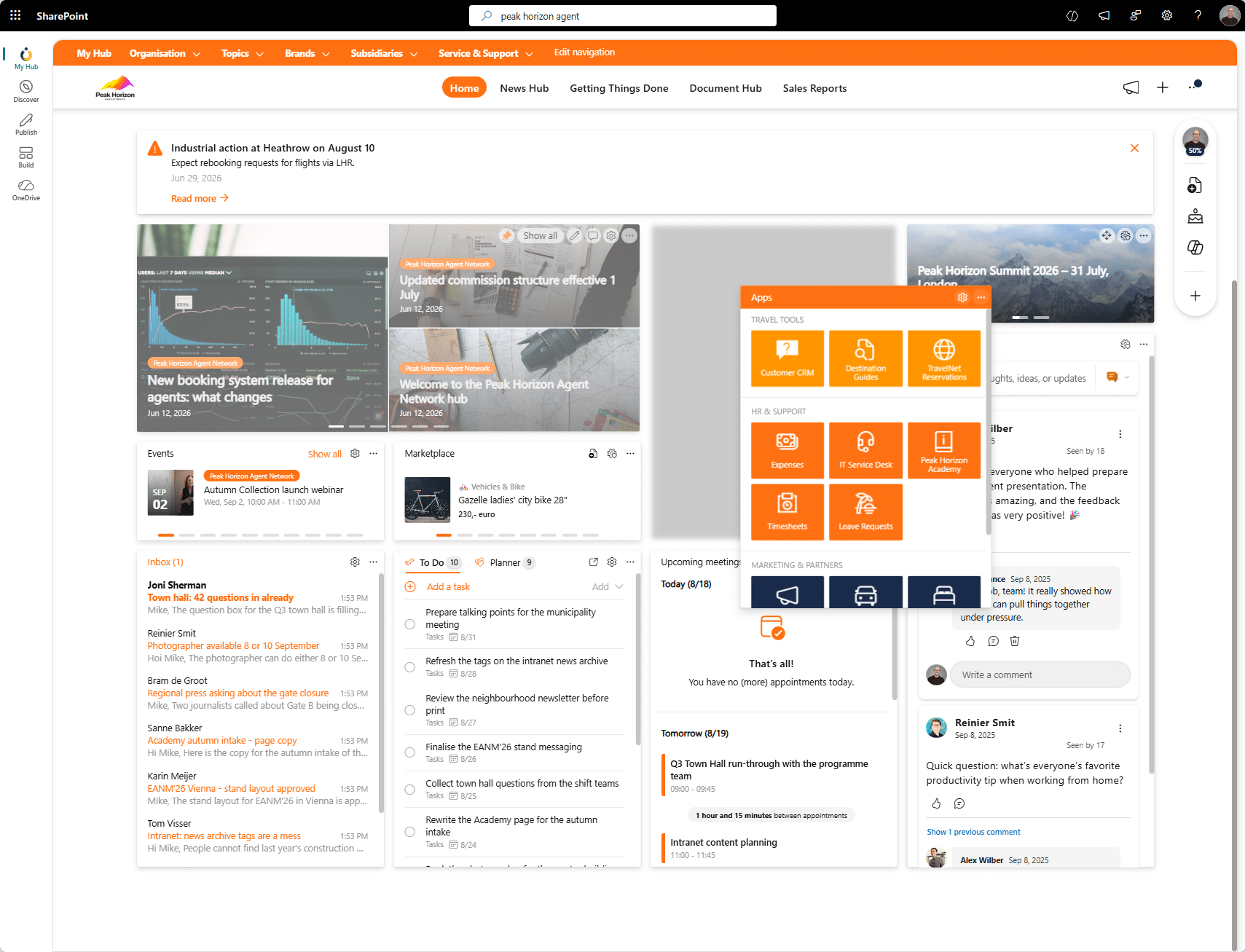
Task: Click megaphone icon beside site navigation
Action: pos(1131,87)
